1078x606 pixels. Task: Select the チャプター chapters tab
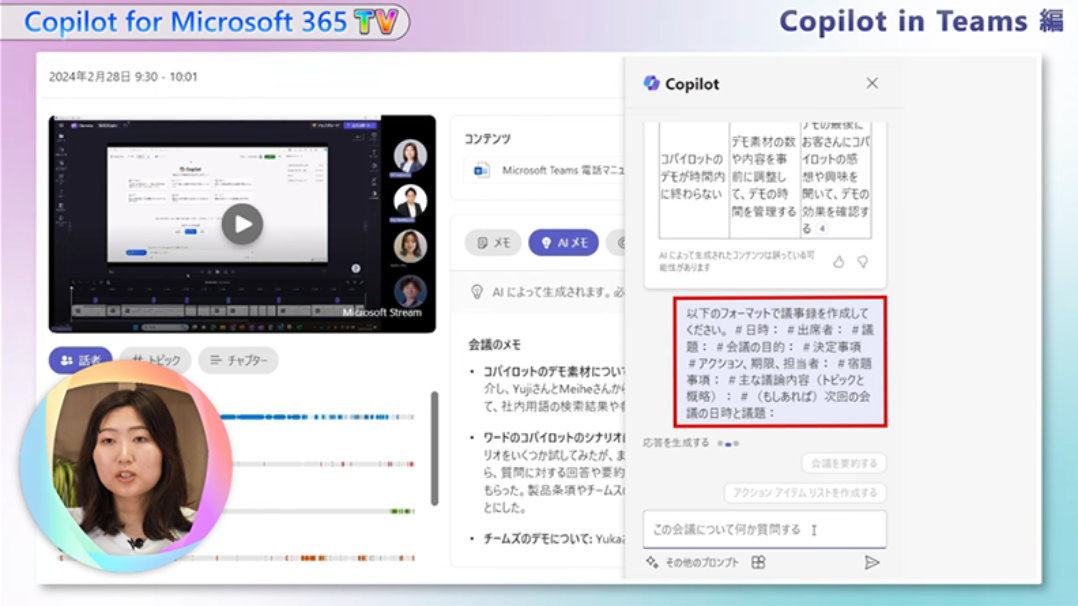[238, 360]
